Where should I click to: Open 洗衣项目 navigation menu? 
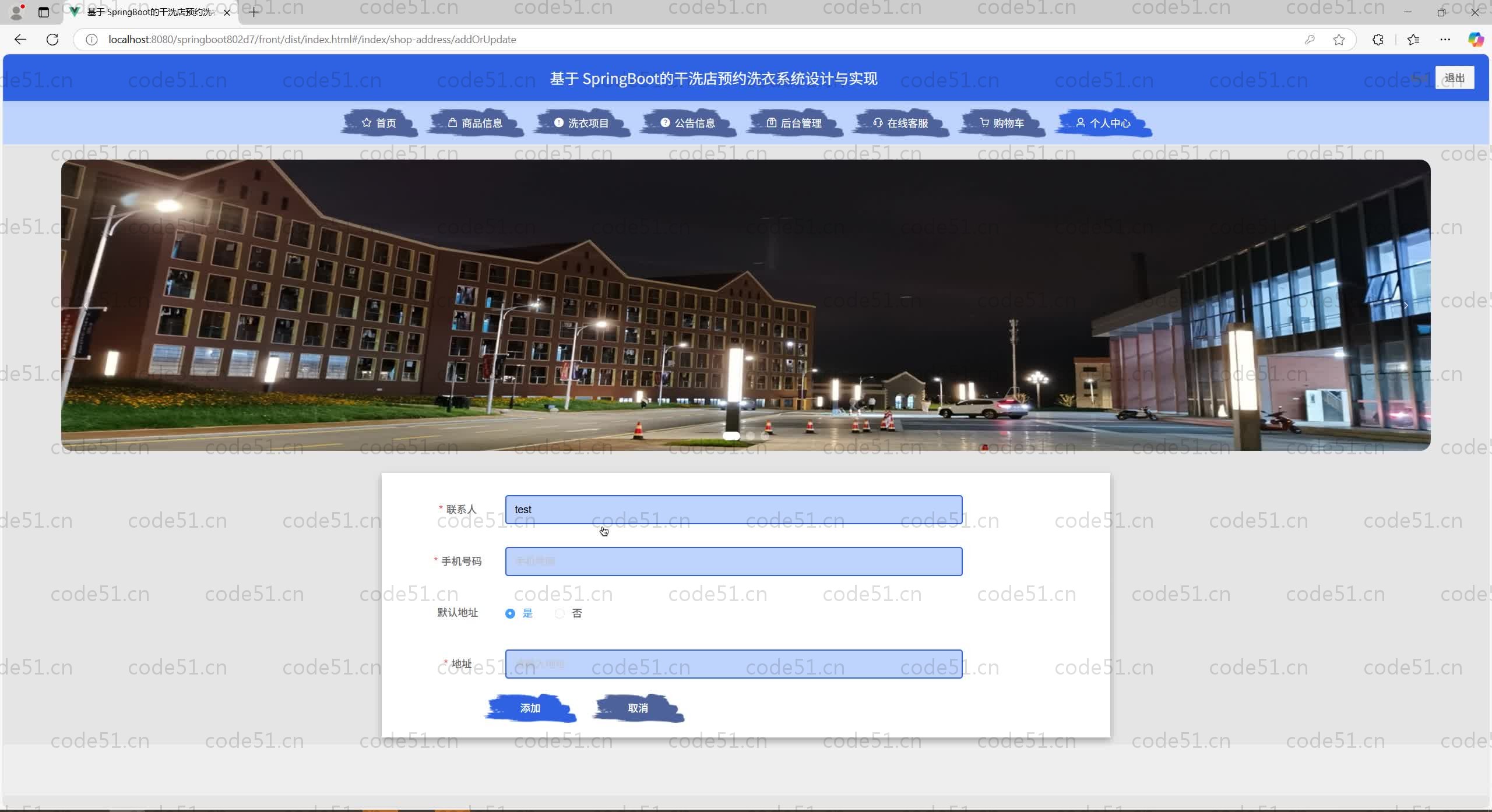click(x=582, y=123)
